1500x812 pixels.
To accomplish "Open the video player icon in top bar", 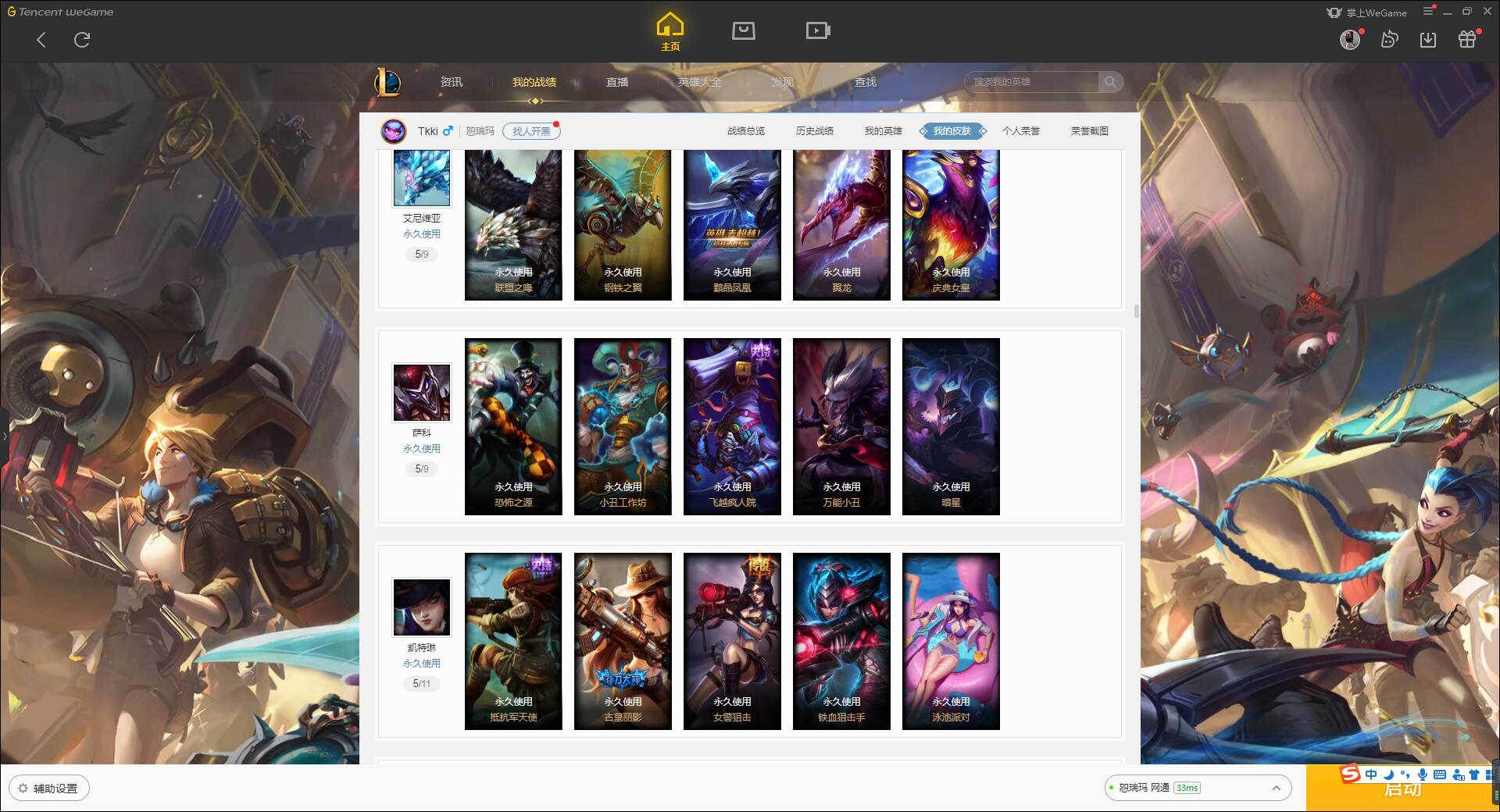I will click(818, 30).
